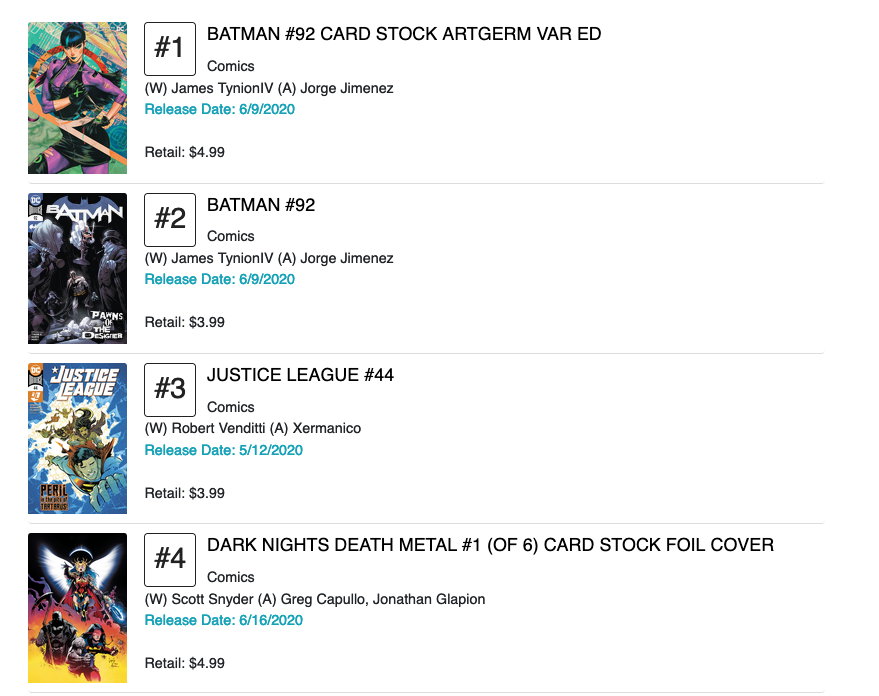The height and width of the screenshot is (696, 879).
Task: Click the Scott Snyder, Greg Capullo credits line
Action: 315,599
